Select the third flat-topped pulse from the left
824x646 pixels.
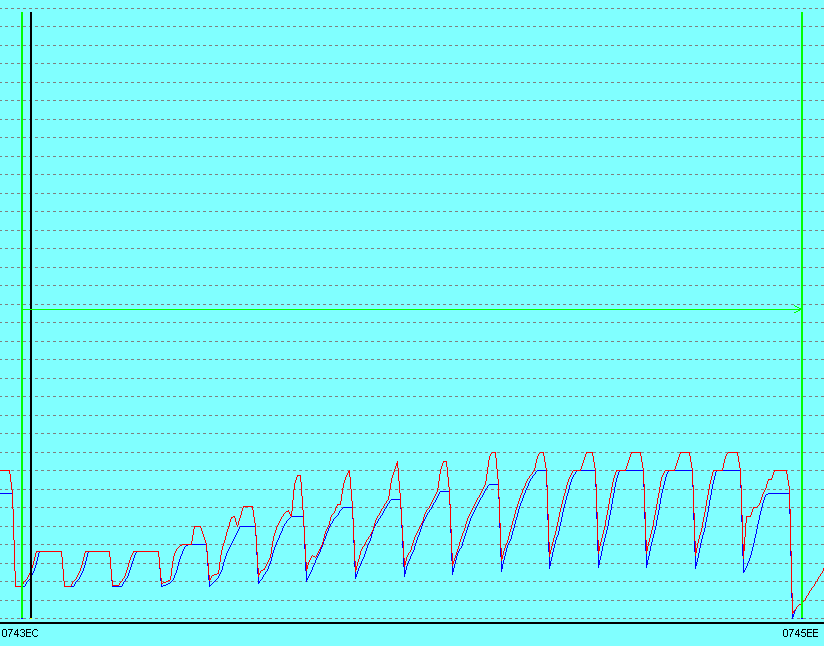click(147, 552)
